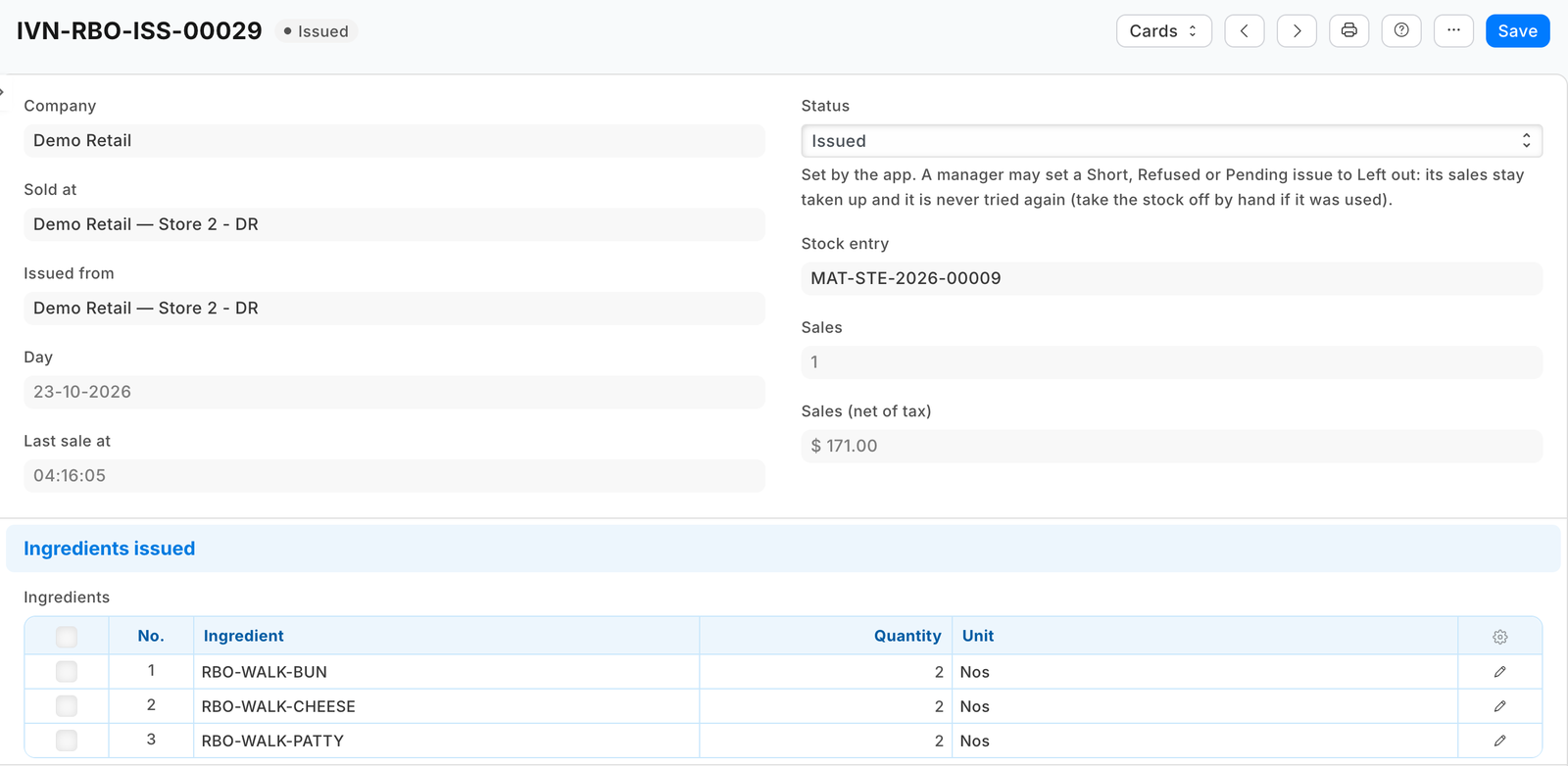Open the Cards view switcher dropdown

point(1163,31)
